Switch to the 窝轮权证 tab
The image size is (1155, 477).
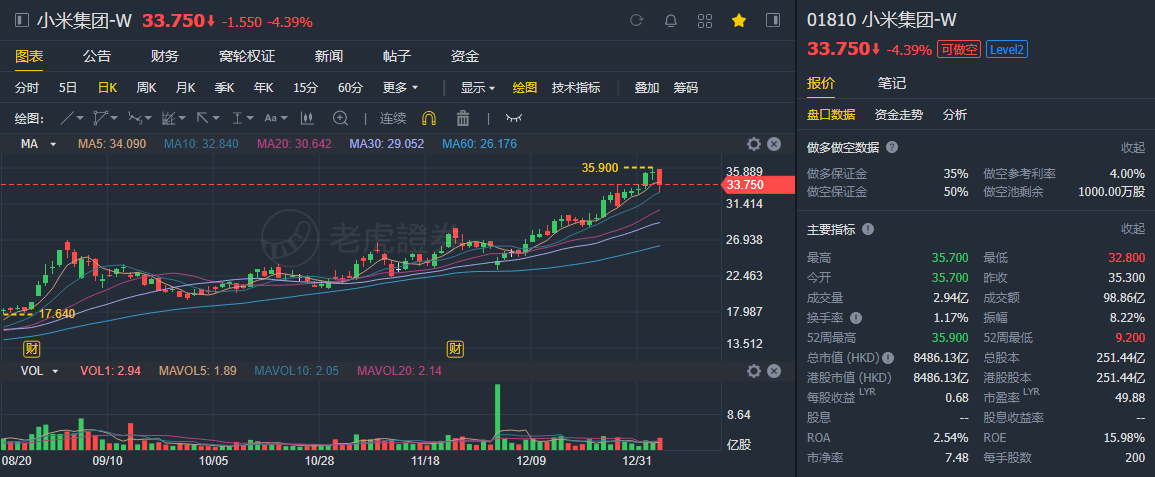click(247, 56)
